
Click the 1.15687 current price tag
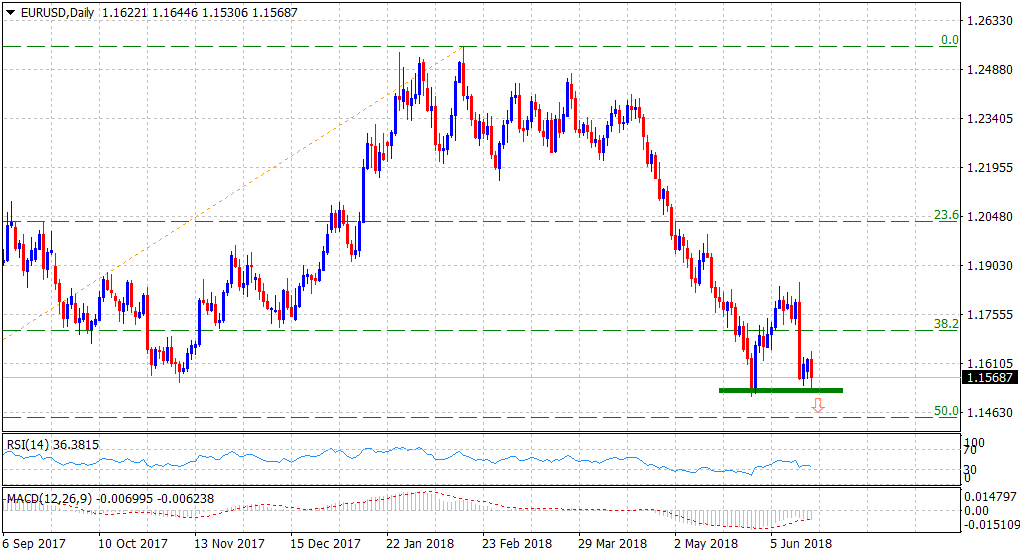coord(990,378)
